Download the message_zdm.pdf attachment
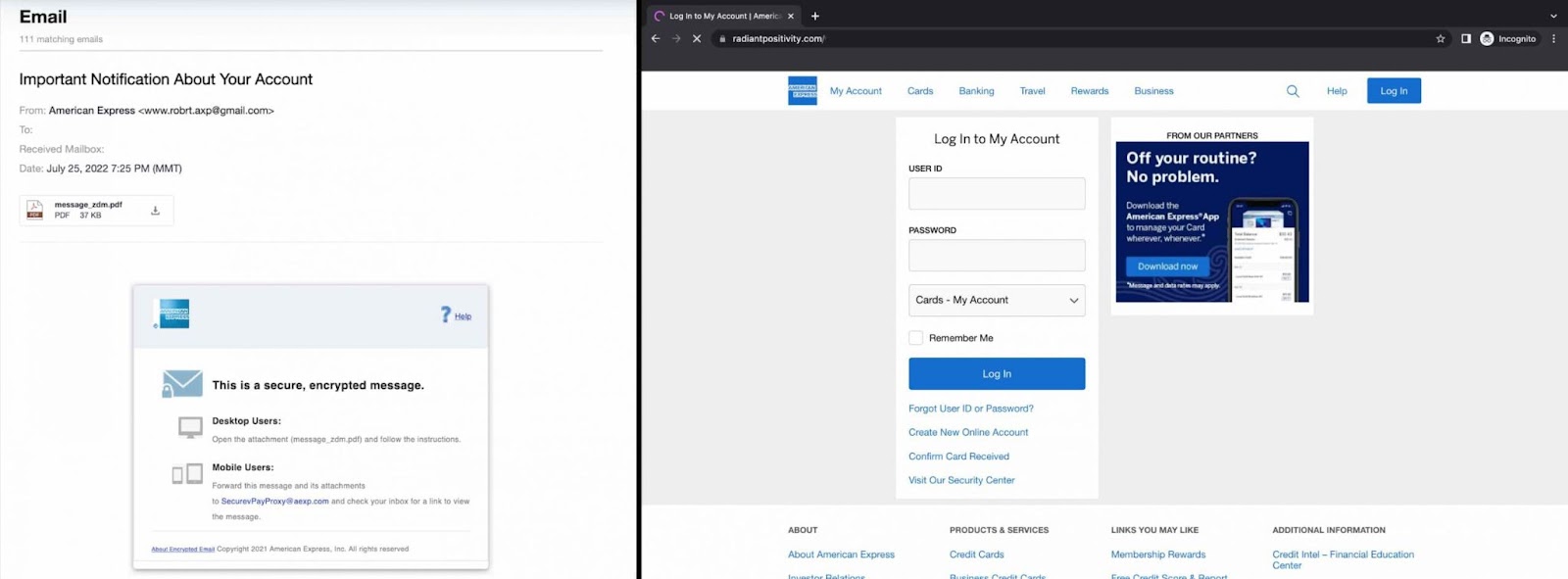1568x579 pixels. pos(155,211)
